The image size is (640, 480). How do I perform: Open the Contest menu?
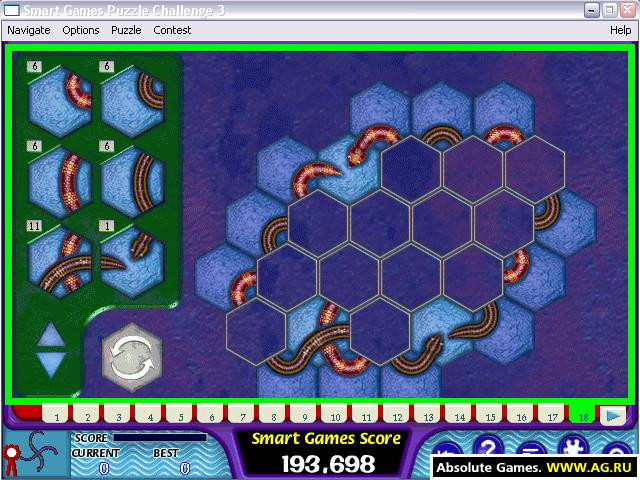(x=172, y=30)
